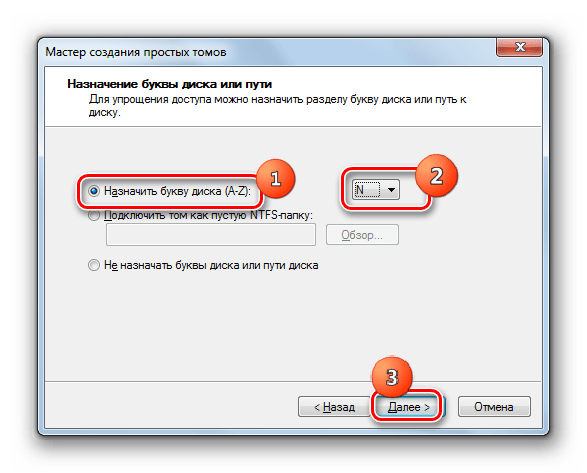Open the drive letter combo box showing N
This screenshot has height=473, width=587.
pyautogui.click(x=375, y=189)
